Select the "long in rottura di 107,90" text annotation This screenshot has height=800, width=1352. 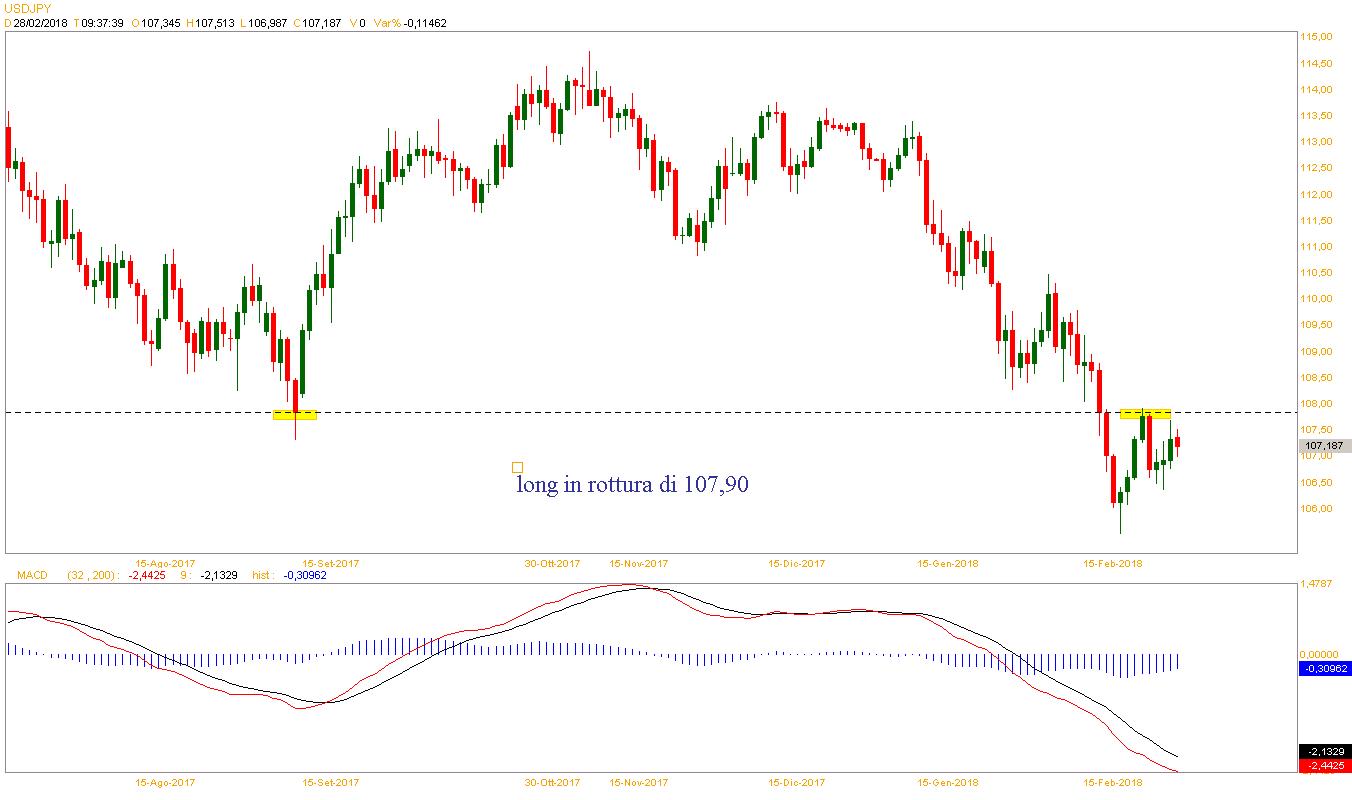pos(632,485)
